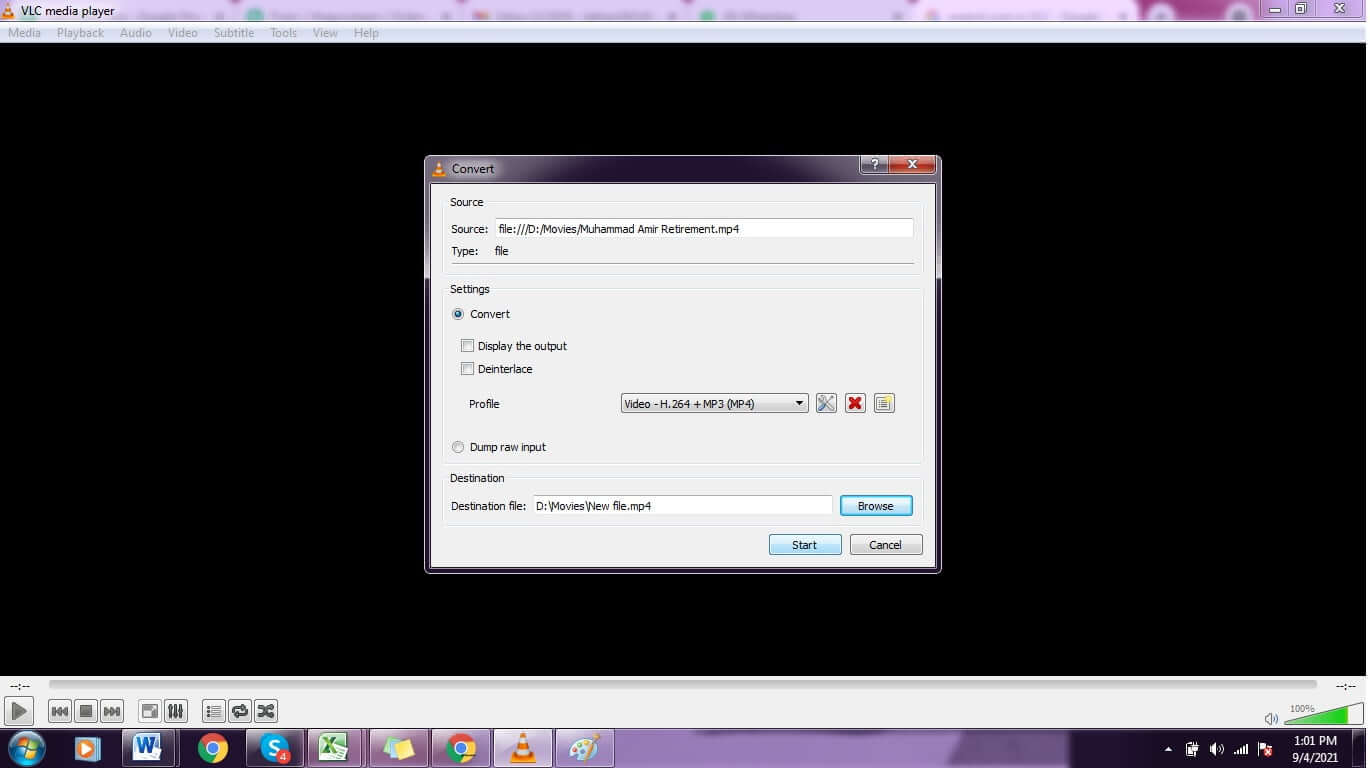Image resolution: width=1370 pixels, height=768 pixels.
Task: Open Sticky Notes from taskbar
Action: click(x=398, y=748)
